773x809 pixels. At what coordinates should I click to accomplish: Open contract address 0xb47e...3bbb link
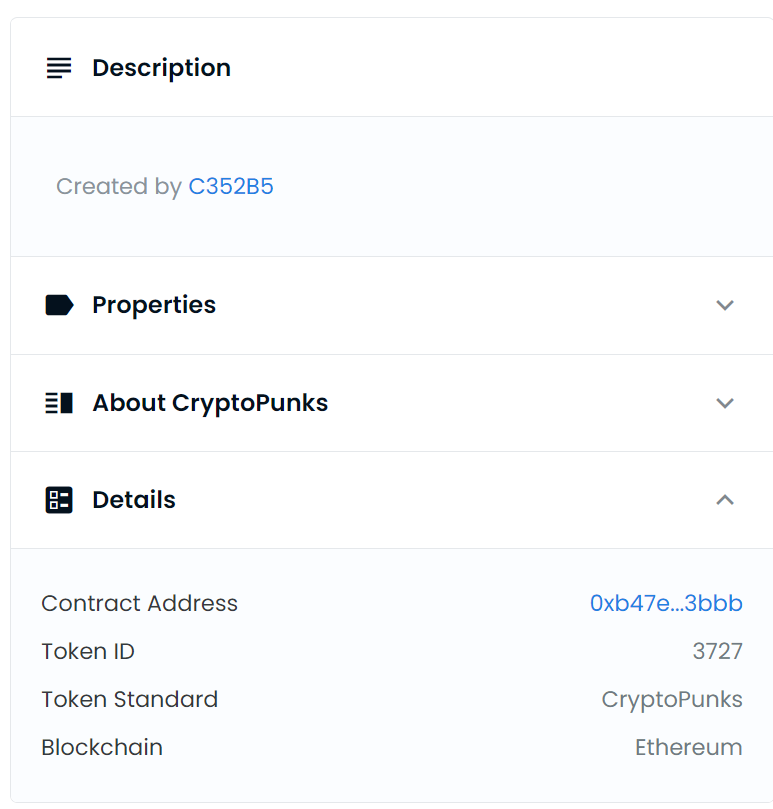tap(666, 604)
